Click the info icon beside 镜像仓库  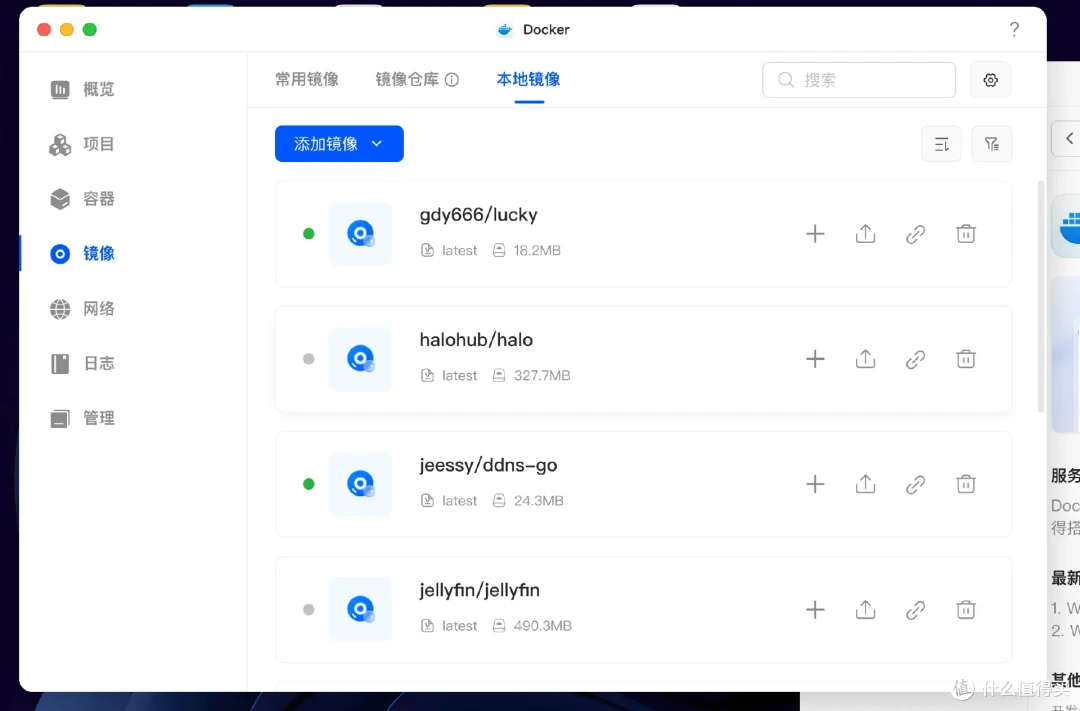(452, 80)
